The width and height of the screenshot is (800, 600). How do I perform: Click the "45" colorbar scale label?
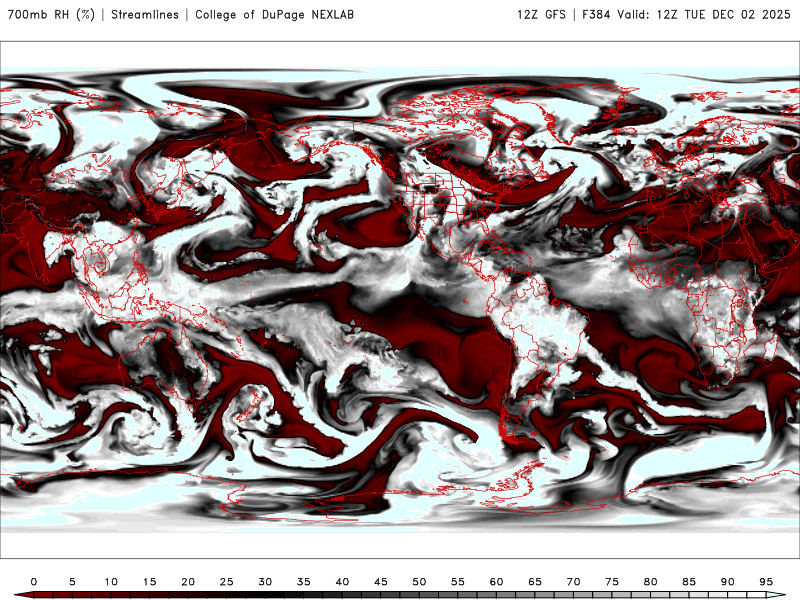(381, 582)
